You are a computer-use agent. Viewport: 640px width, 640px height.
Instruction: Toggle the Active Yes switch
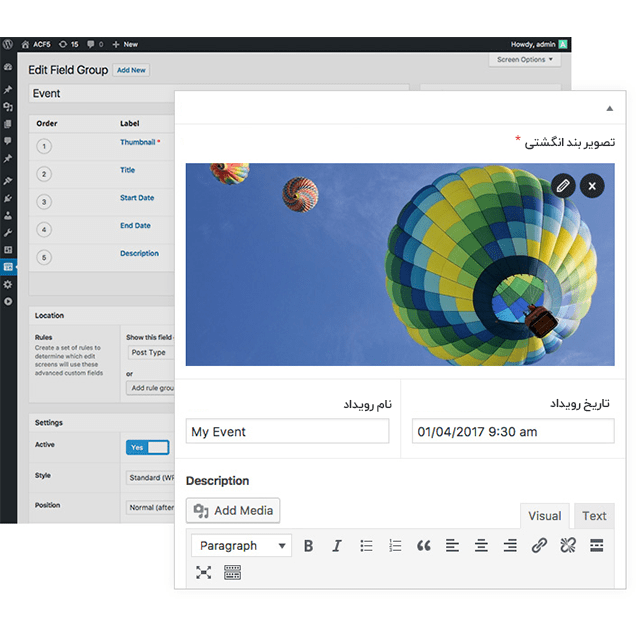(x=147, y=447)
